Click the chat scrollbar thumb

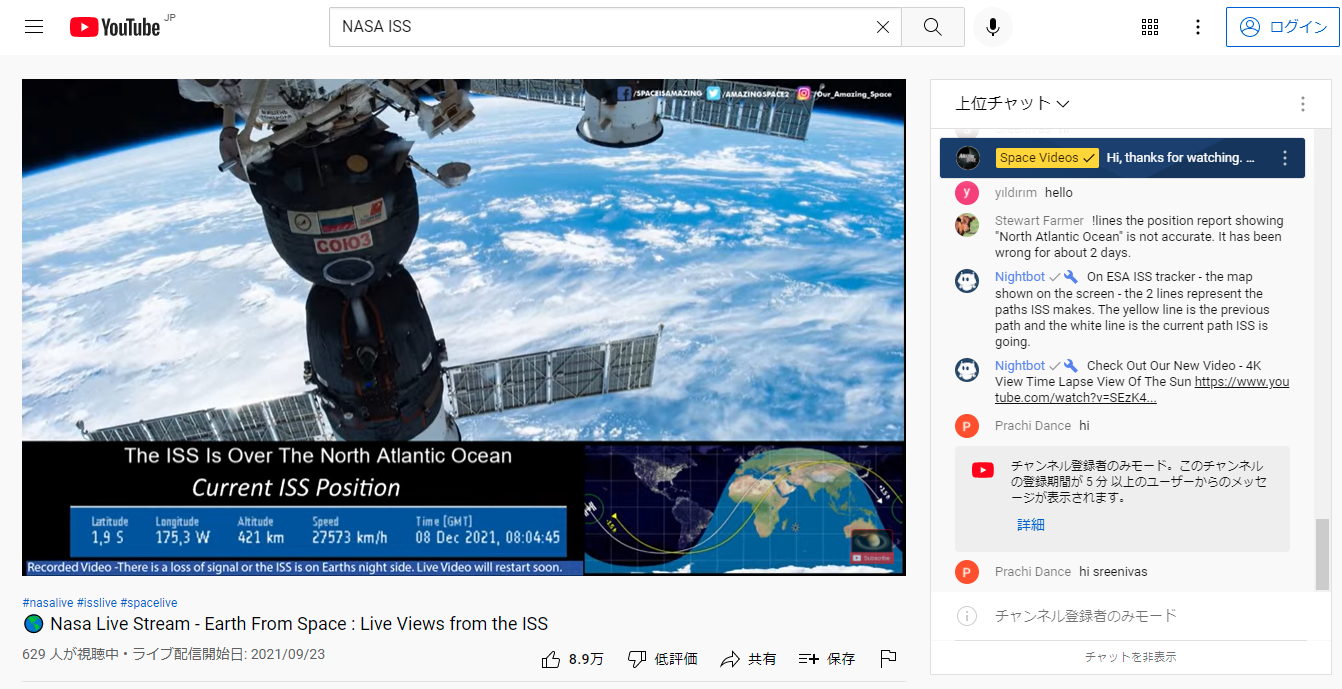(1323, 552)
